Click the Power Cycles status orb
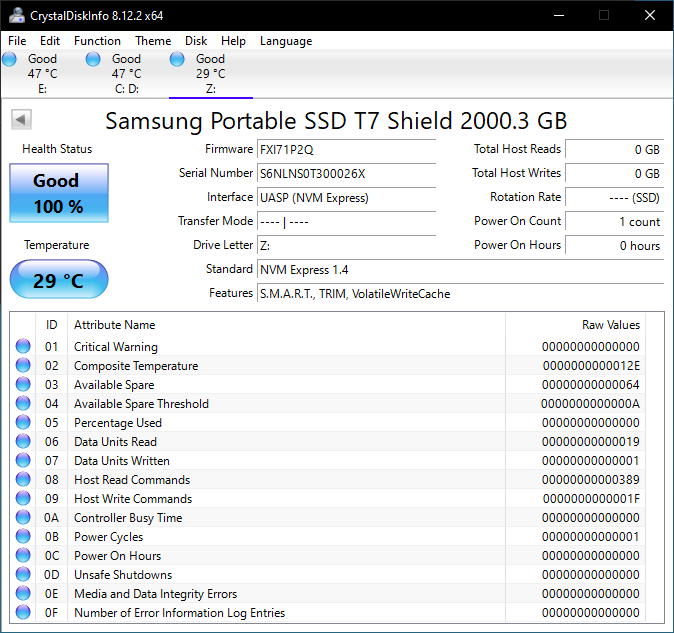674x633 pixels. (x=23, y=536)
